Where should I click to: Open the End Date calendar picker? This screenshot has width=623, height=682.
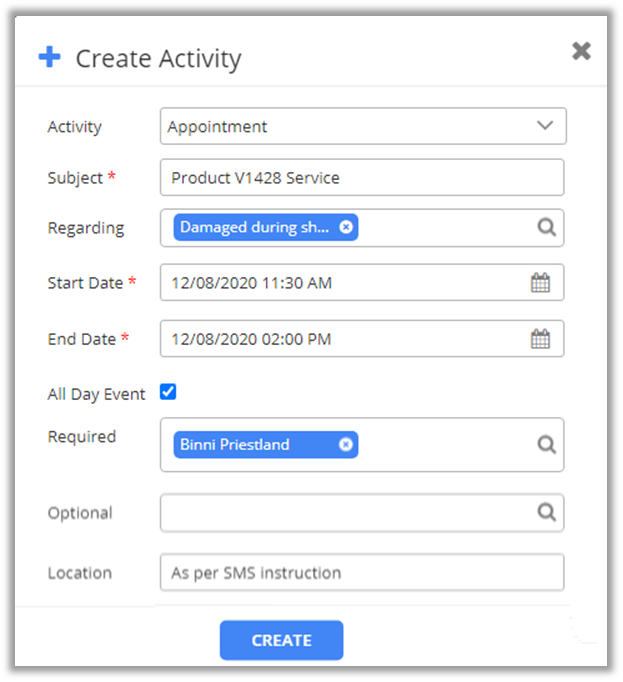540,339
